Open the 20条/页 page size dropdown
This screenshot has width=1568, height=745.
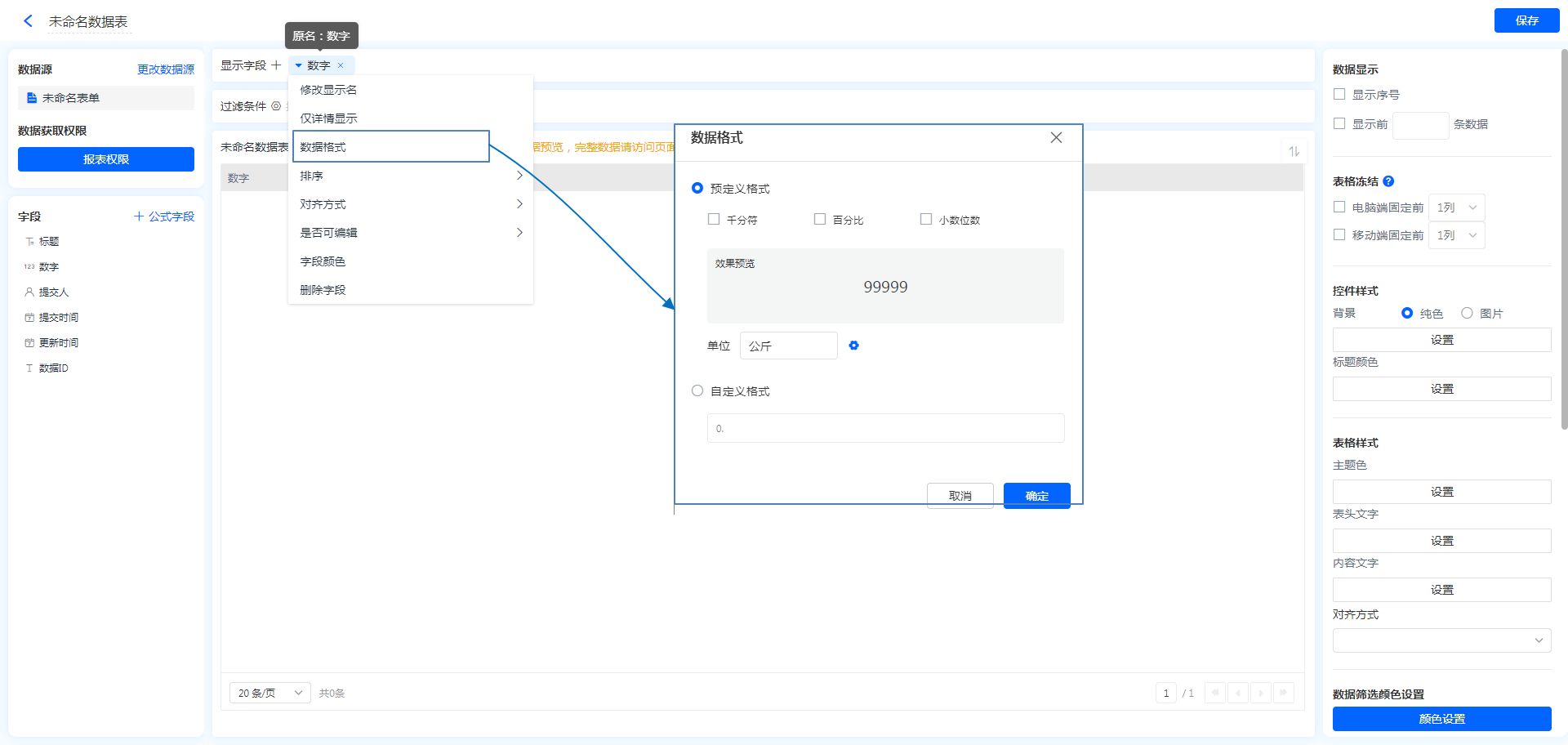coord(269,693)
